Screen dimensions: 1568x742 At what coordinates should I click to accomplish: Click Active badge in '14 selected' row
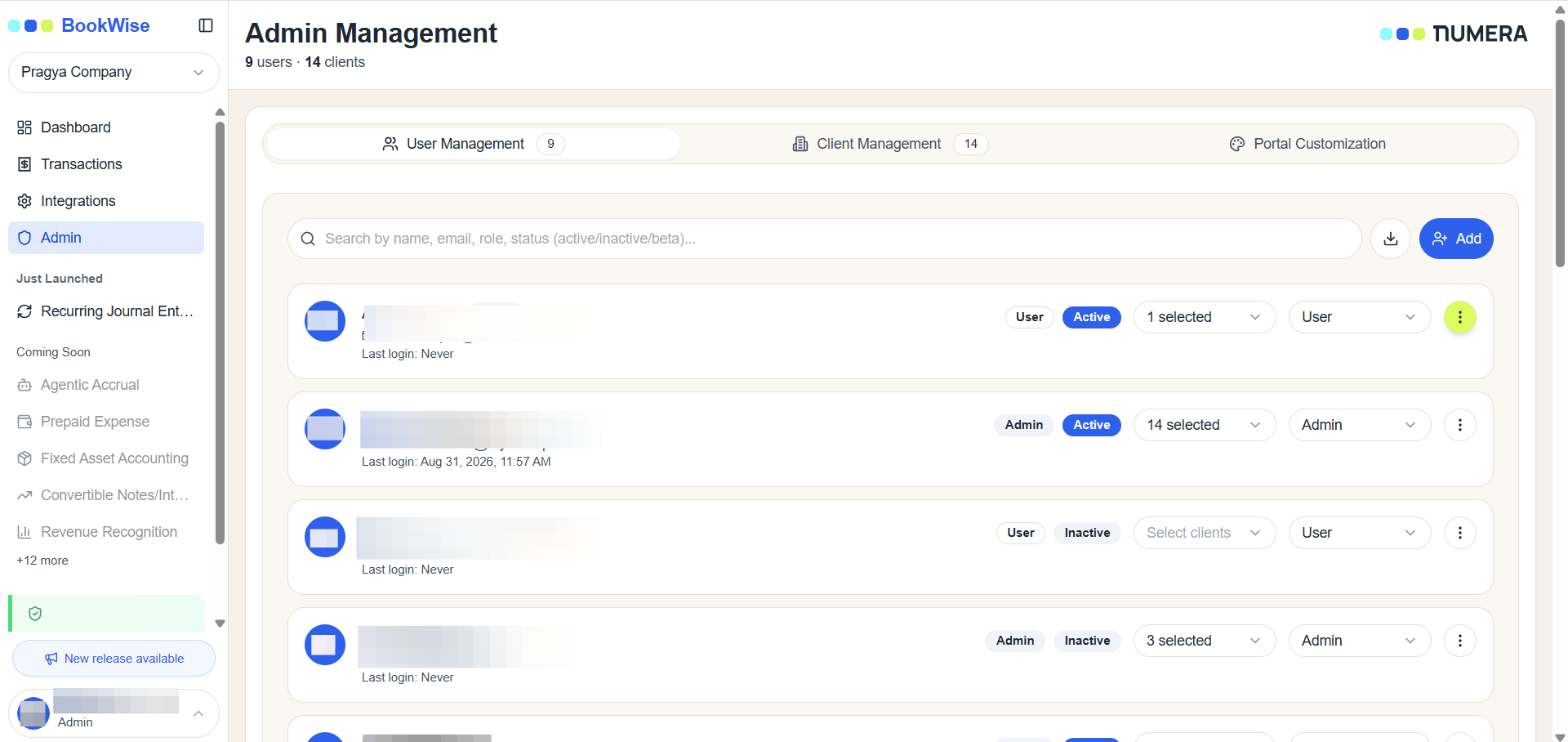(x=1092, y=425)
